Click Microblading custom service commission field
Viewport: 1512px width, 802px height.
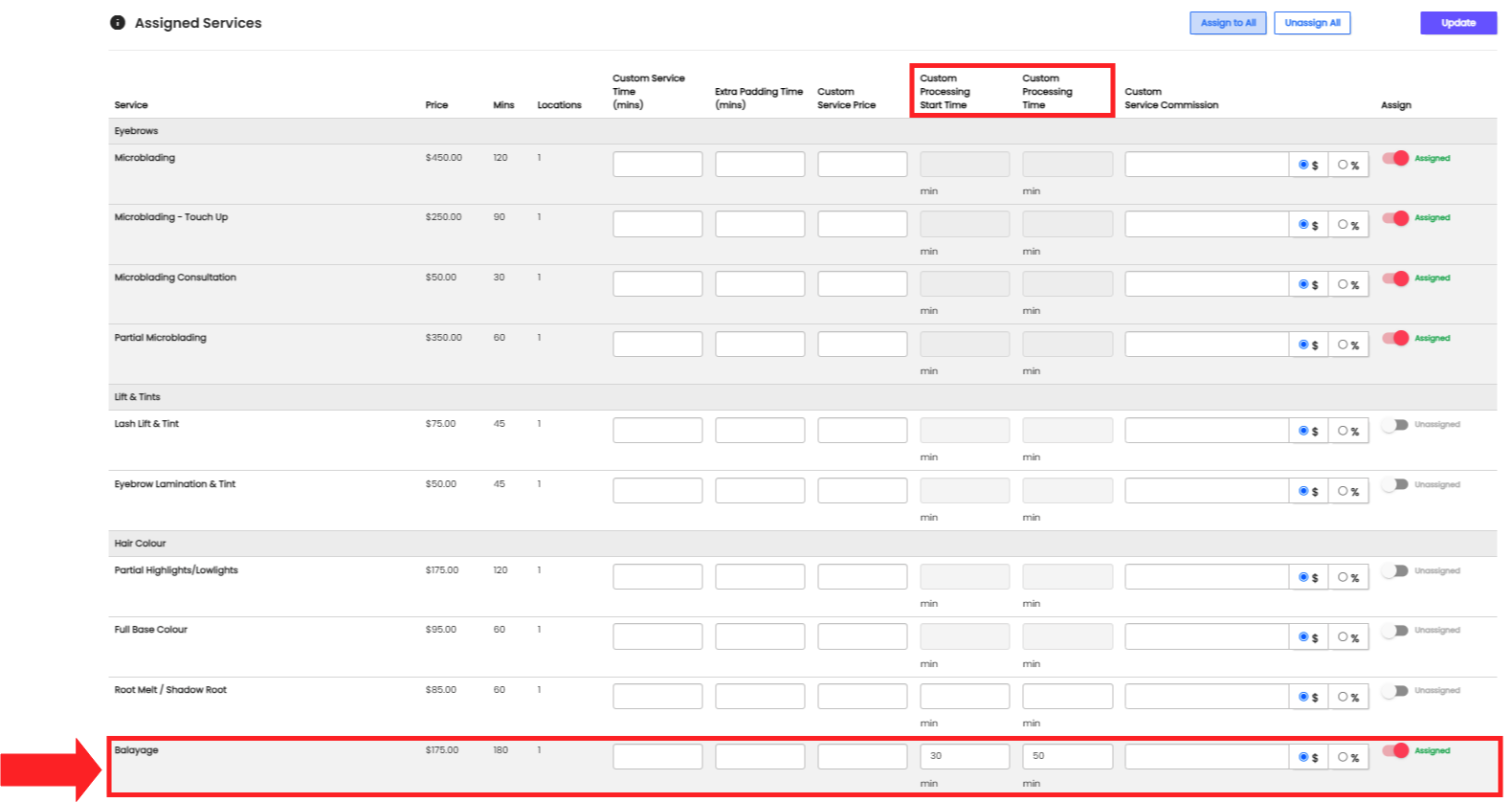[x=1207, y=165]
